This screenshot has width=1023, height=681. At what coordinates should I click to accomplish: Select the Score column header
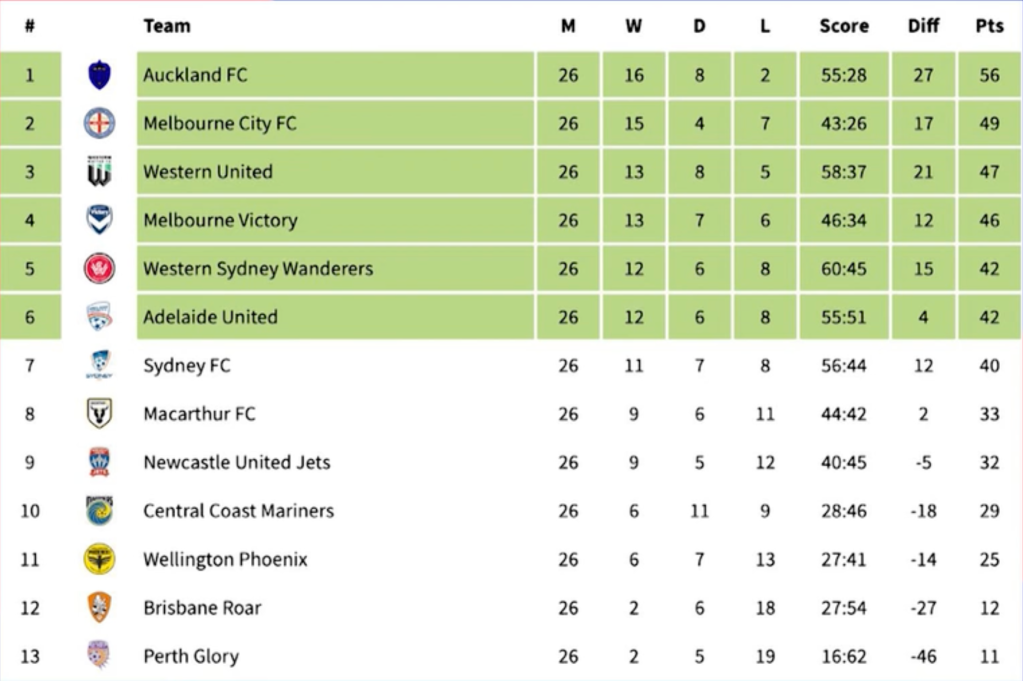844,26
